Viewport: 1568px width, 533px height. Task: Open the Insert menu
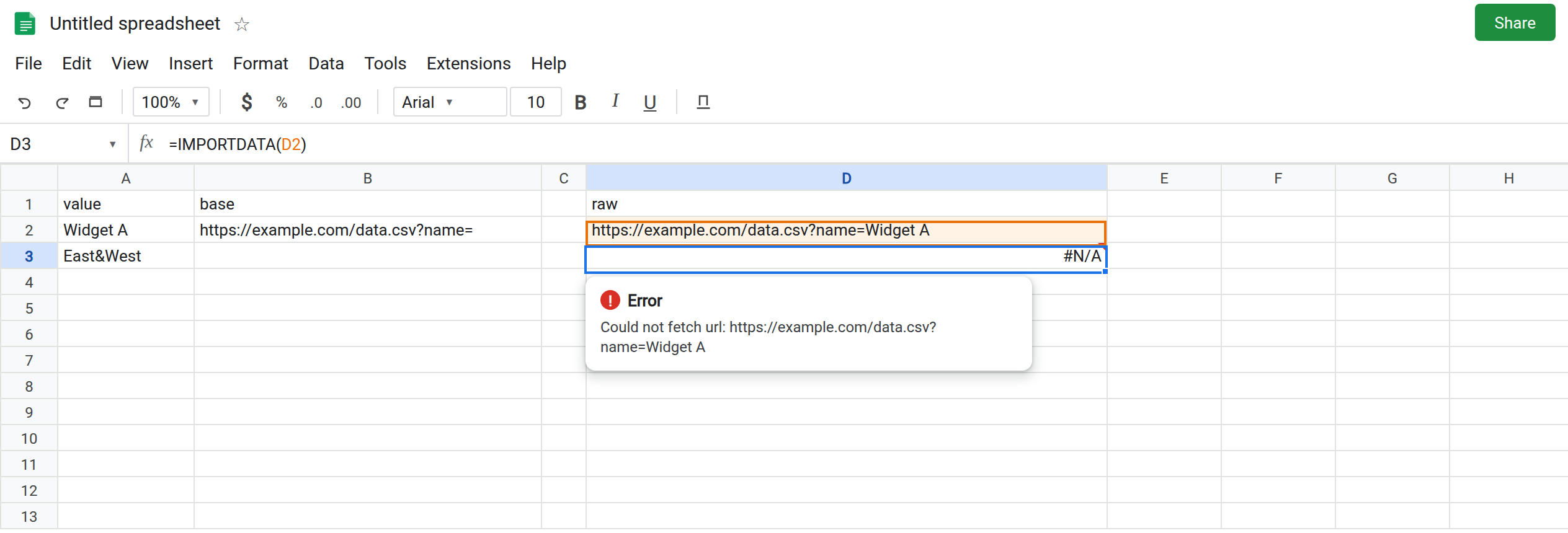[191, 64]
